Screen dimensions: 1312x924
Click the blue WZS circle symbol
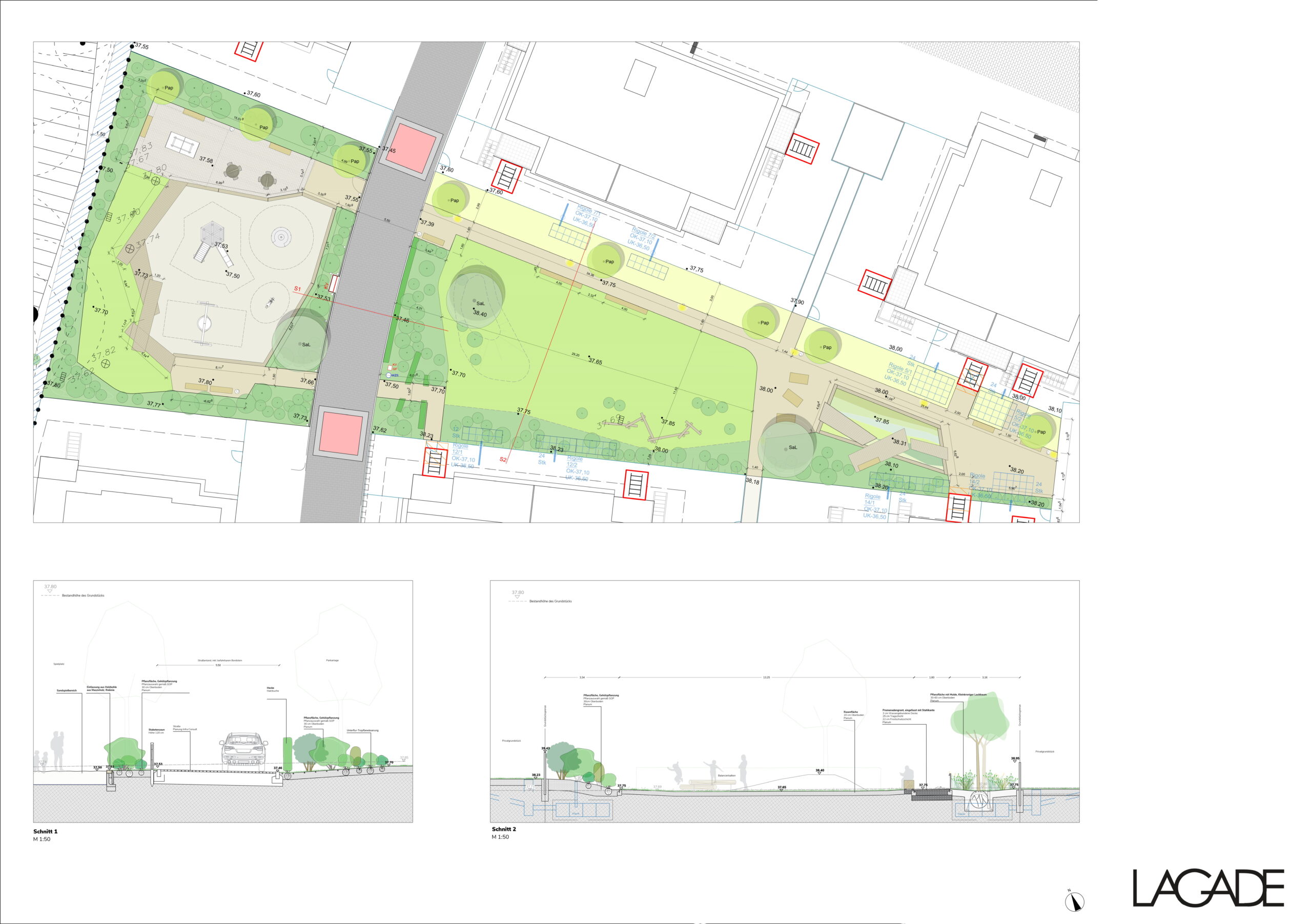pyautogui.click(x=389, y=376)
